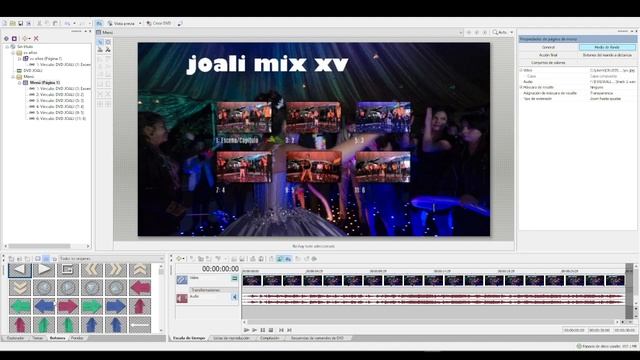
Task: Toggle the audio track speaker mute button
Action: [235, 297]
